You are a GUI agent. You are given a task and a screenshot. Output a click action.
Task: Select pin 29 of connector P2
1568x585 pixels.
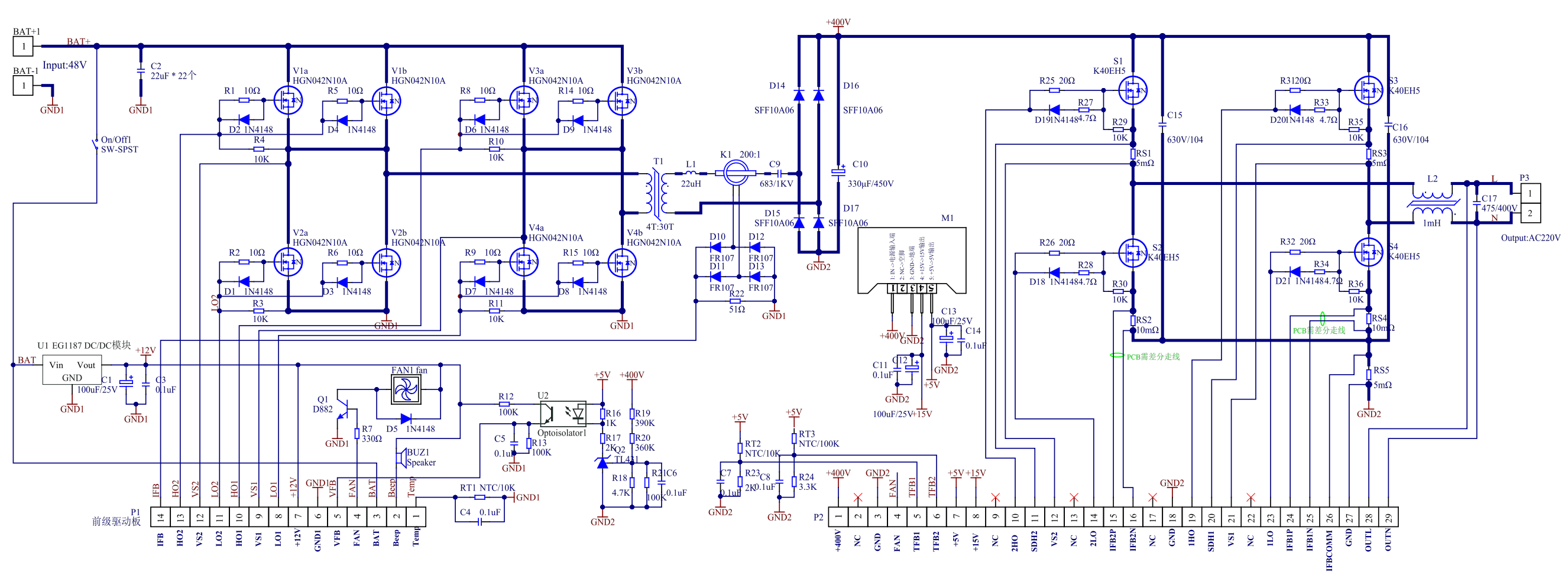tap(1388, 517)
